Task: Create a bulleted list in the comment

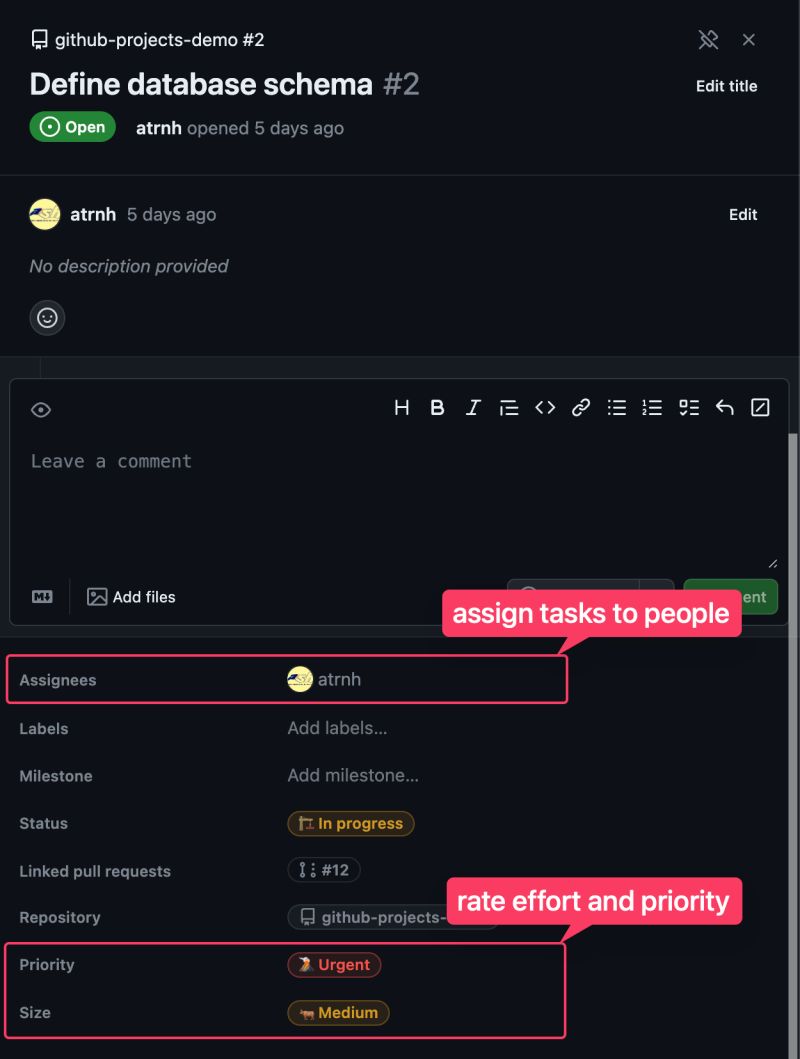Action: pyautogui.click(x=617, y=407)
